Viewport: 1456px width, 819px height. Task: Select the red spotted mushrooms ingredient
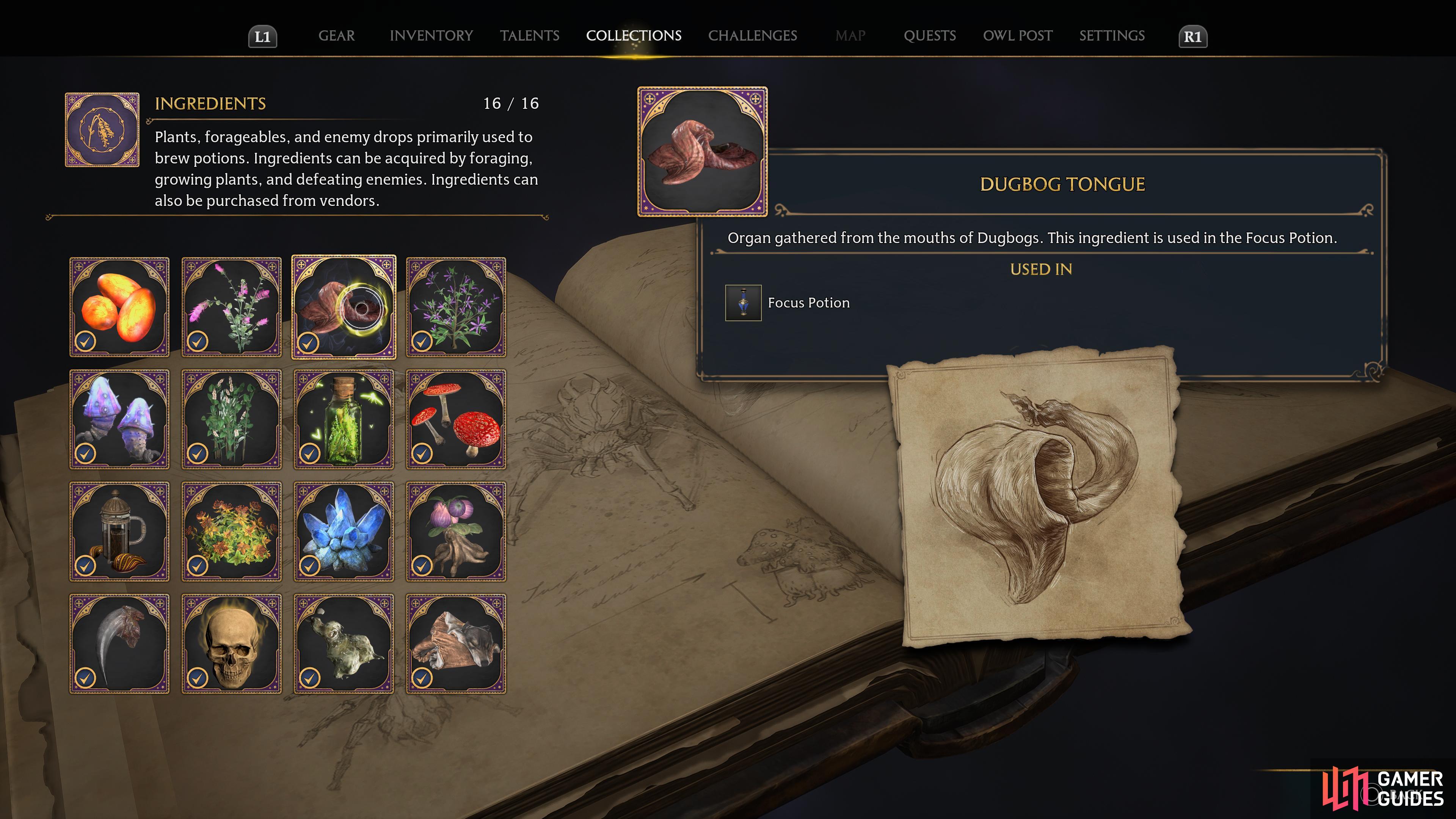(x=456, y=419)
